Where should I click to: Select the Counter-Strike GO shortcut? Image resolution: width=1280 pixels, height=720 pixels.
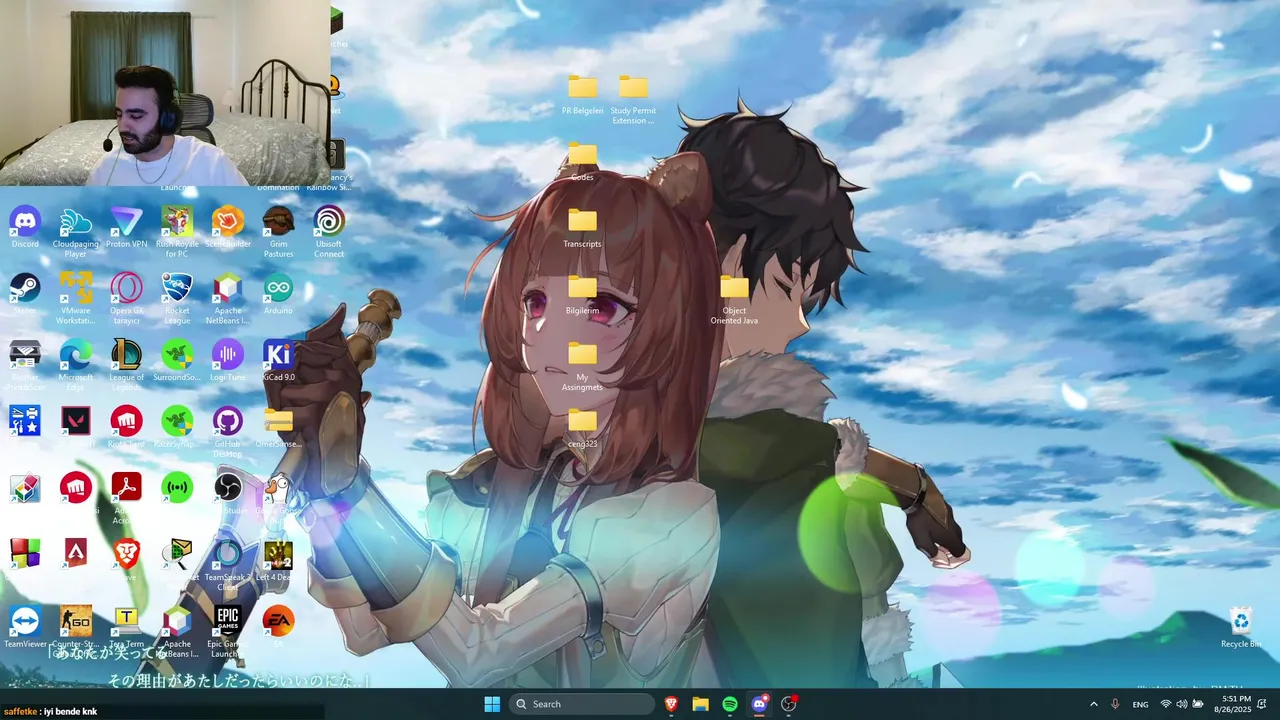tap(76, 631)
